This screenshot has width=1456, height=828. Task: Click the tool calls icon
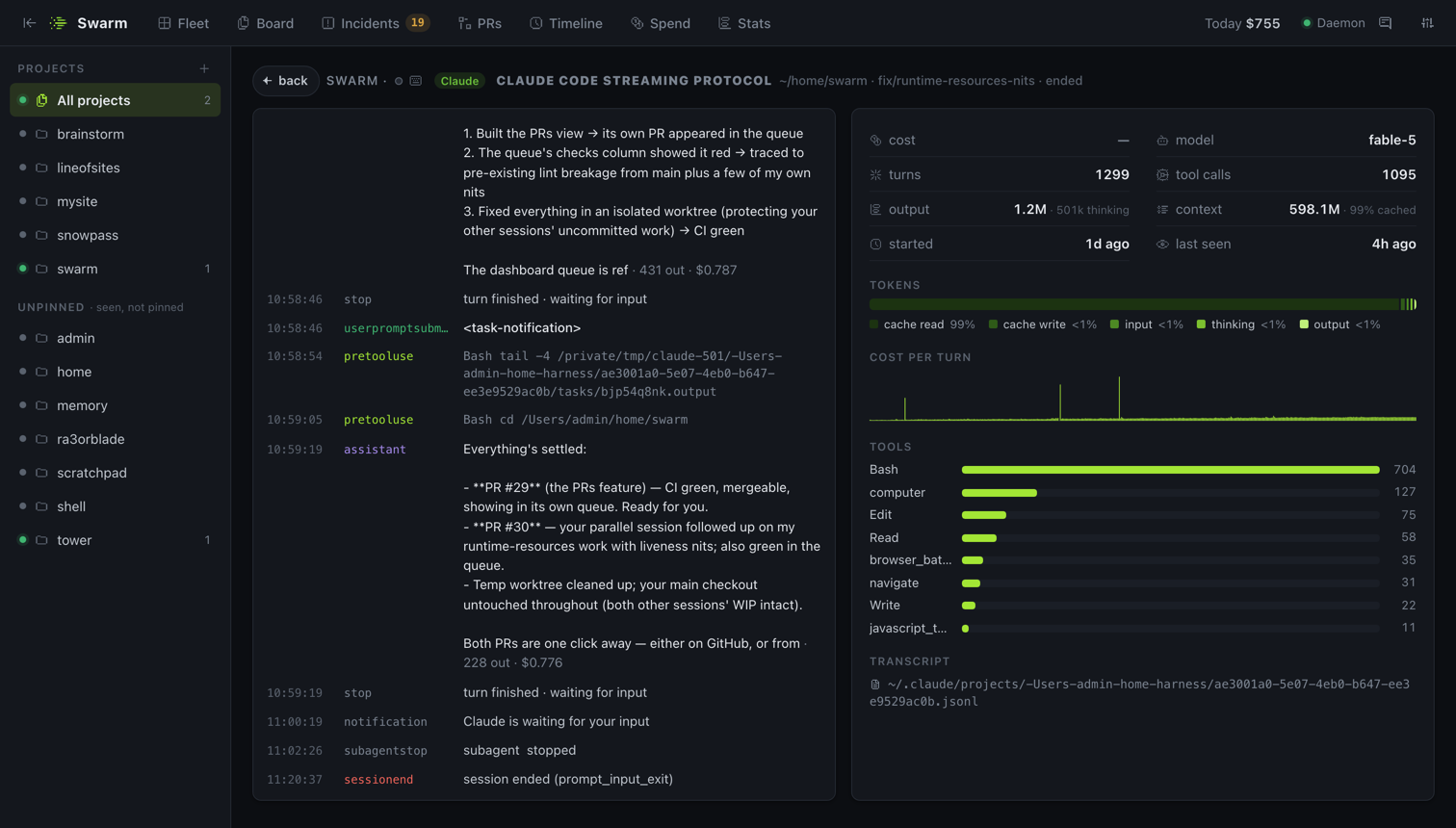pyautogui.click(x=1162, y=174)
